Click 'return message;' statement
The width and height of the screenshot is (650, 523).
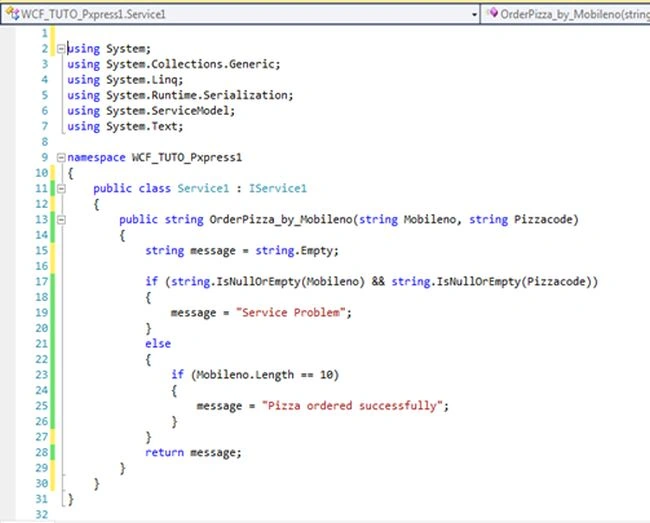coord(193,453)
